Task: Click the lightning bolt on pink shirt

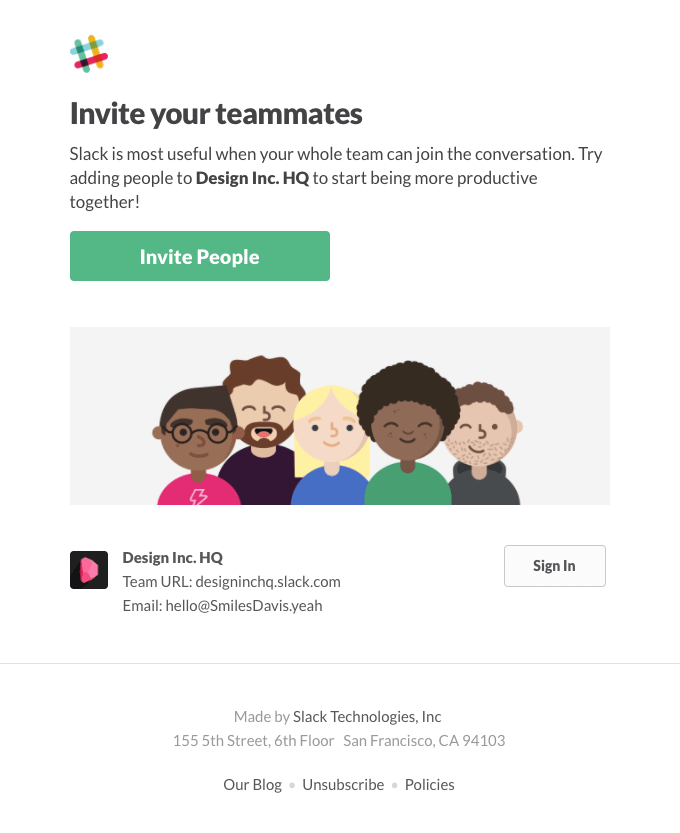Action: pyautogui.click(x=199, y=497)
